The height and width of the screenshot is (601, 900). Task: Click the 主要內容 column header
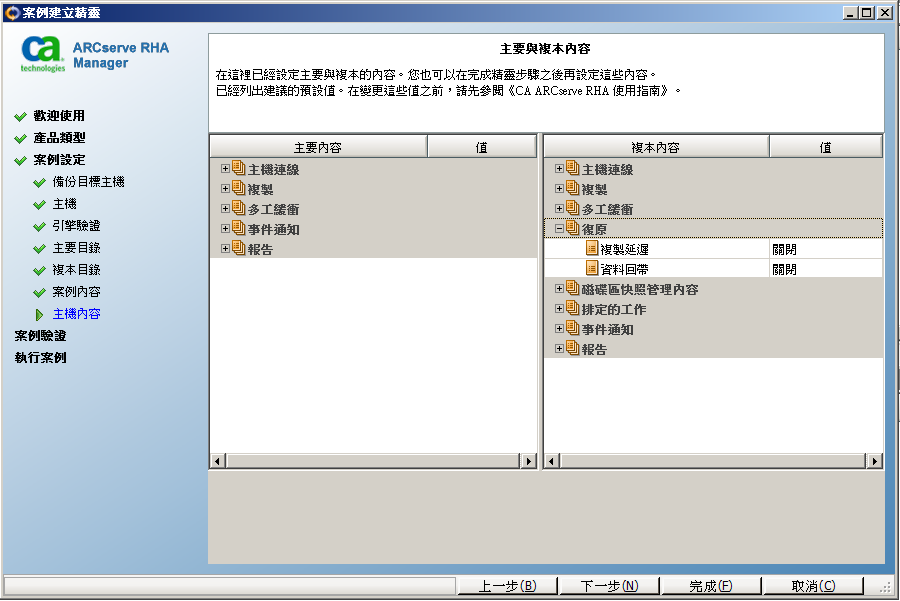coord(318,147)
